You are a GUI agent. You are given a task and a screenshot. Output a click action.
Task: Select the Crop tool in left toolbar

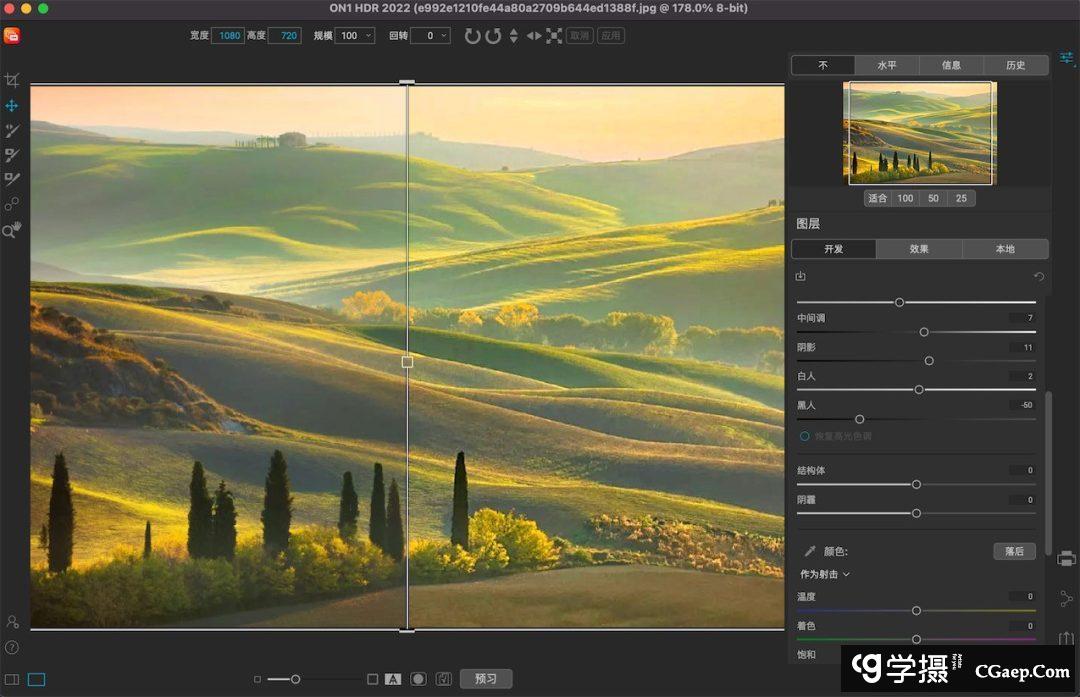12,81
